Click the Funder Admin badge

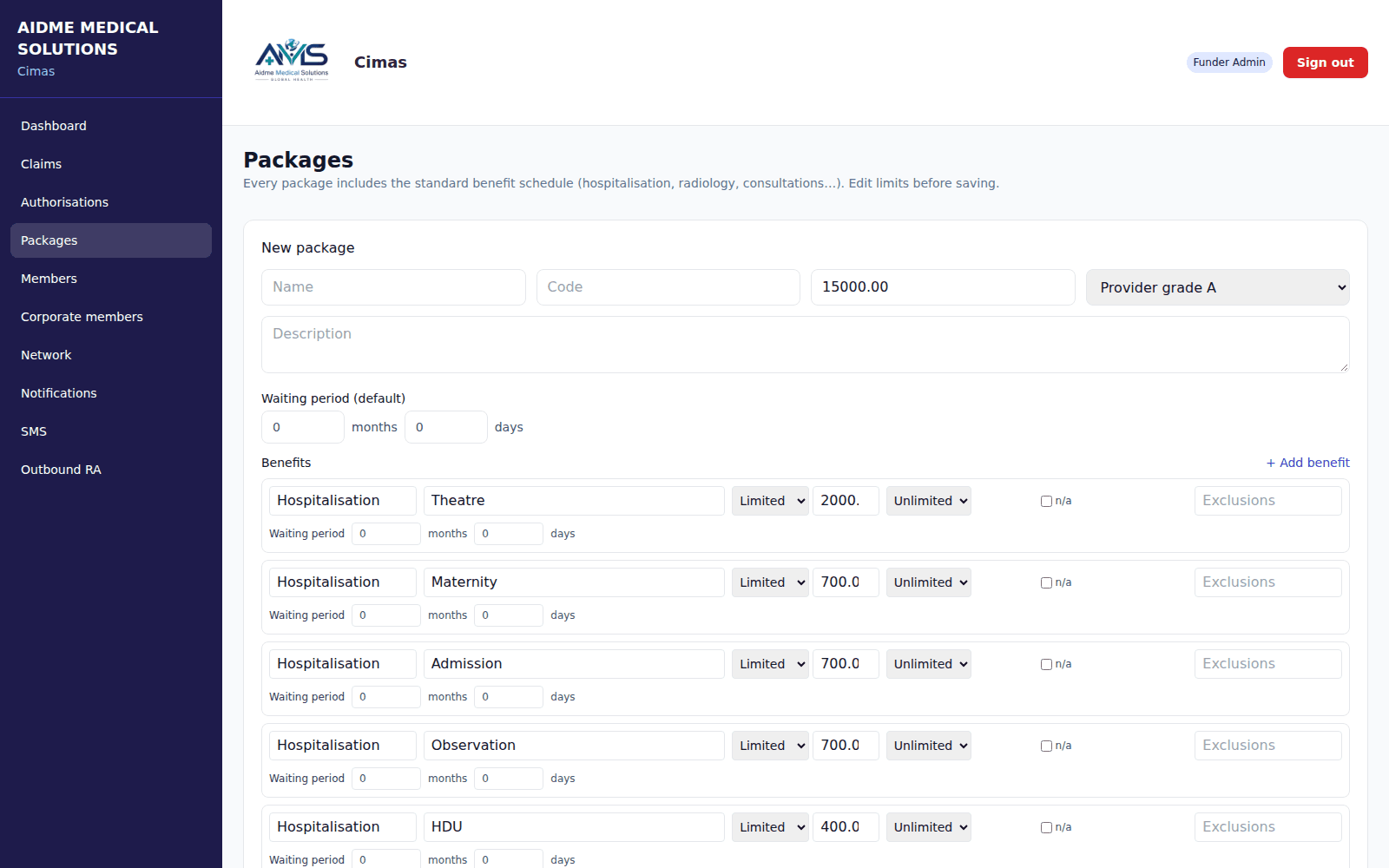click(x=1228, y=62)
